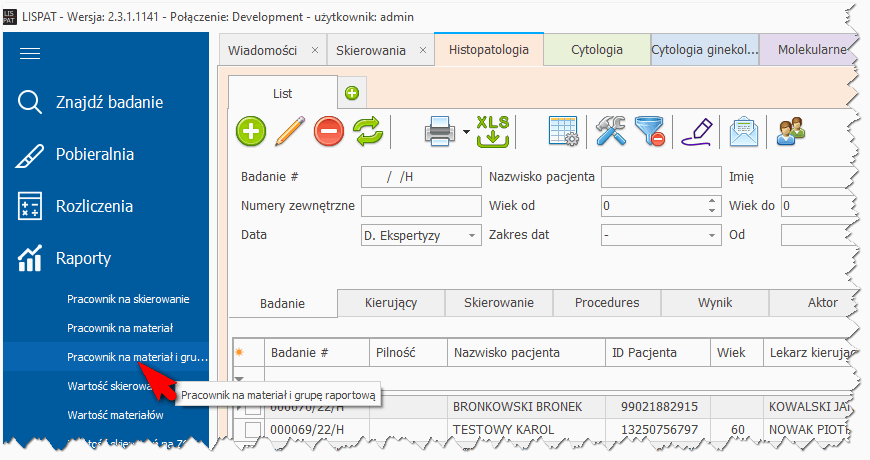This screenshot has width=870, height=460.
Task: Open Pracownik na materiał report link
Action: (120, 327)
